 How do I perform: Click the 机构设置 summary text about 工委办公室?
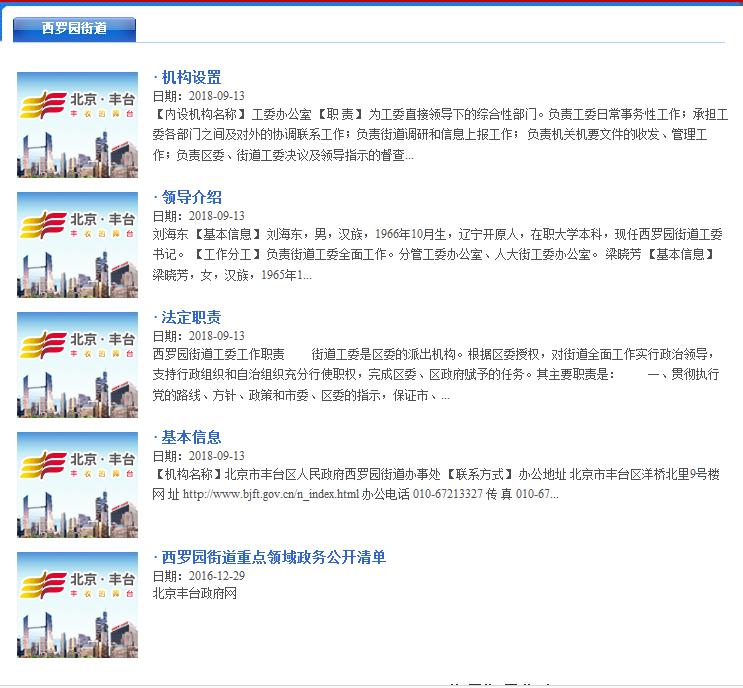[440, 135]
